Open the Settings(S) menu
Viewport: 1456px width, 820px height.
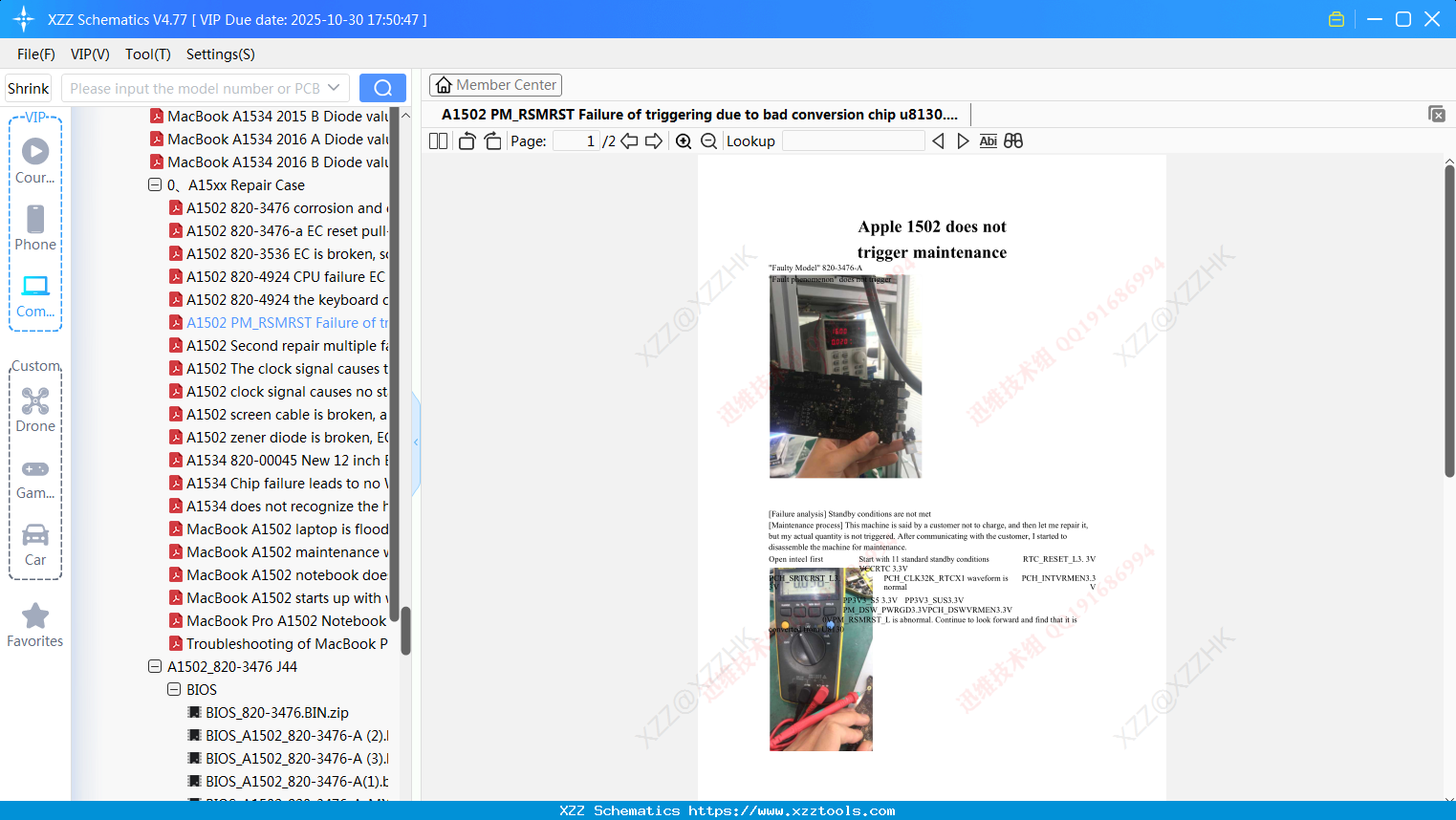(x=221, y=54)
